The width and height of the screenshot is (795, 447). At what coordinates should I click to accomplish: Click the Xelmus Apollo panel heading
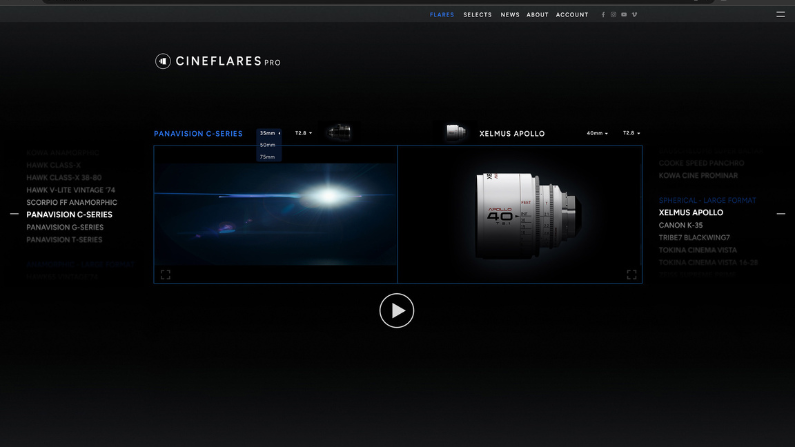[x=512, y=134]
